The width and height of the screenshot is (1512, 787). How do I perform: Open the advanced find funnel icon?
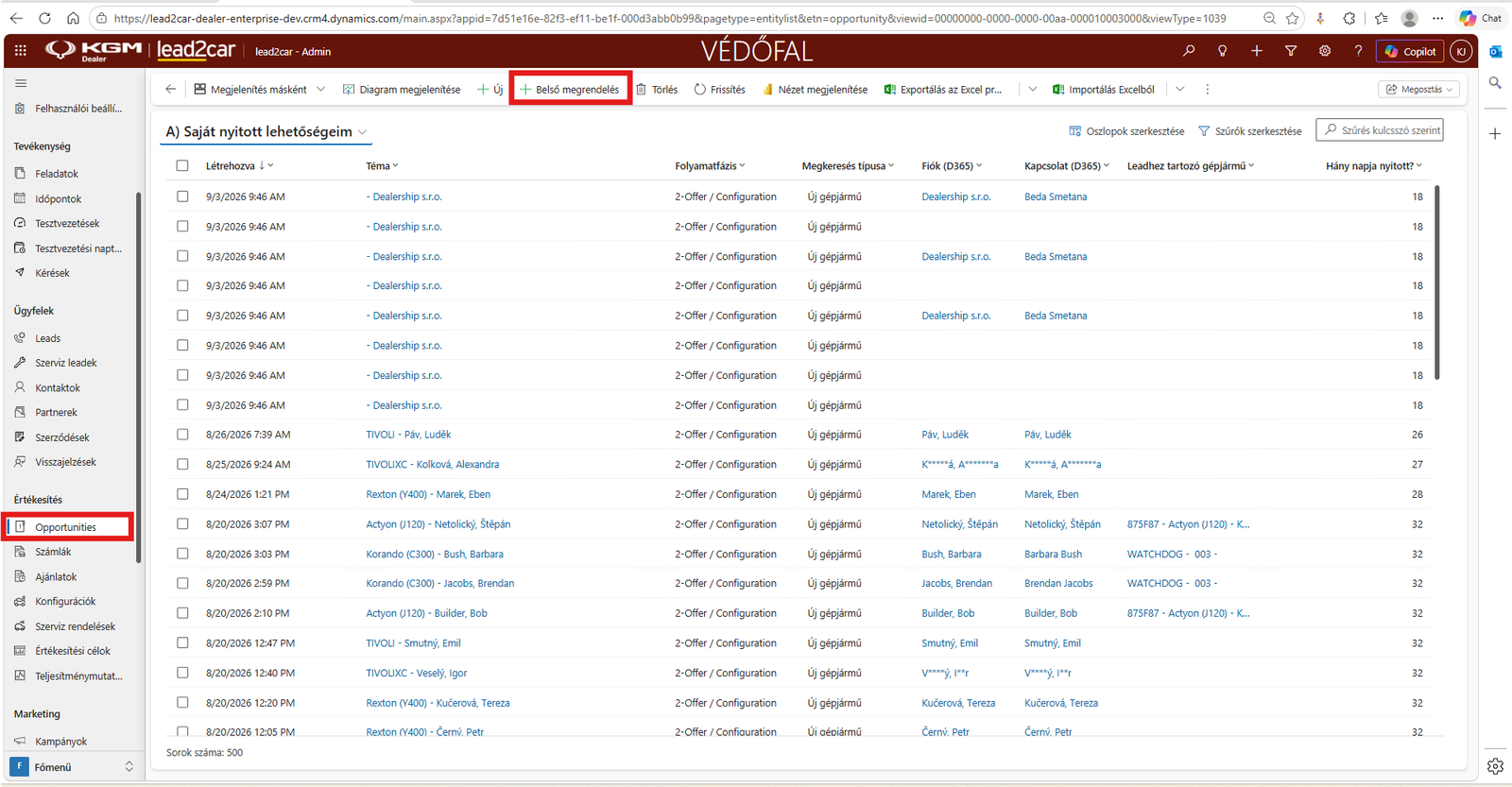pos(1291,51)
